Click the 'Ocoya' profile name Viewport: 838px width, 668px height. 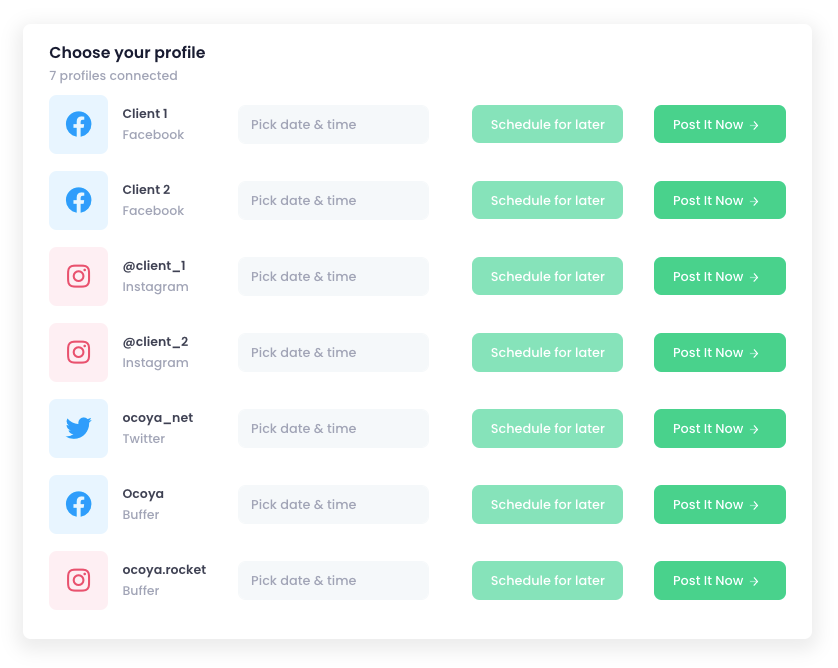[143, 494]
